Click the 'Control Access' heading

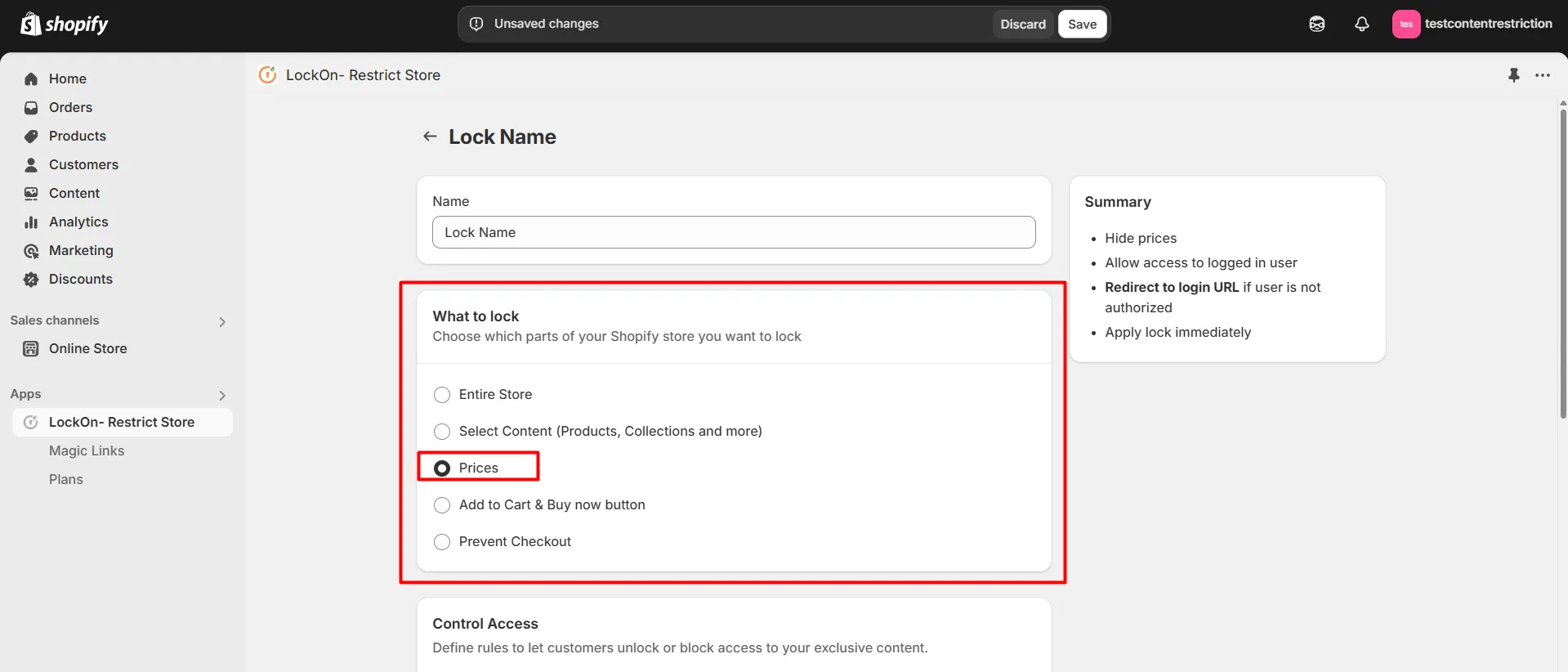coord(485,624)
